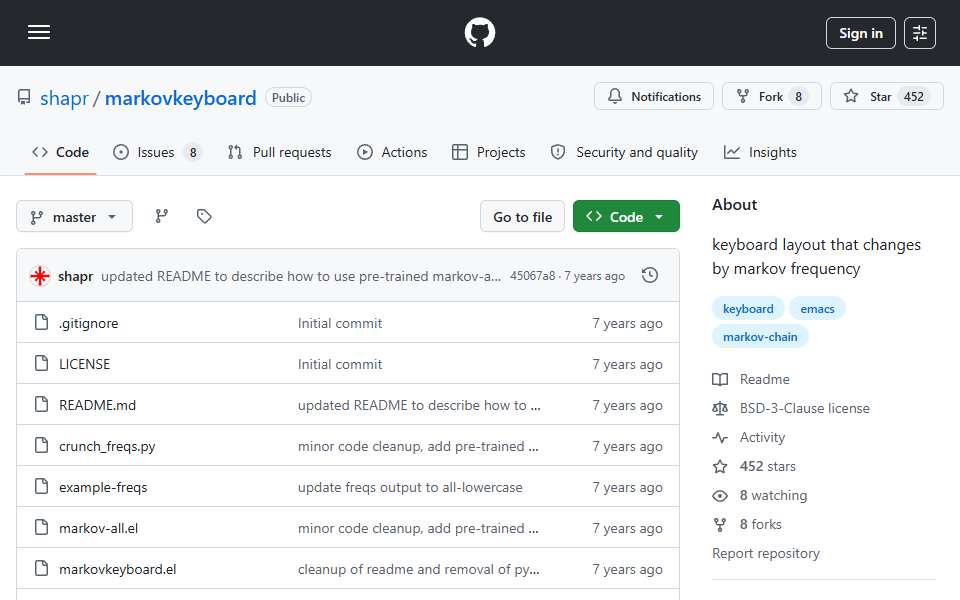Open the markovkeyboard repository link
The width and height of the screenshot is (960, 600).
pos(181,98)
